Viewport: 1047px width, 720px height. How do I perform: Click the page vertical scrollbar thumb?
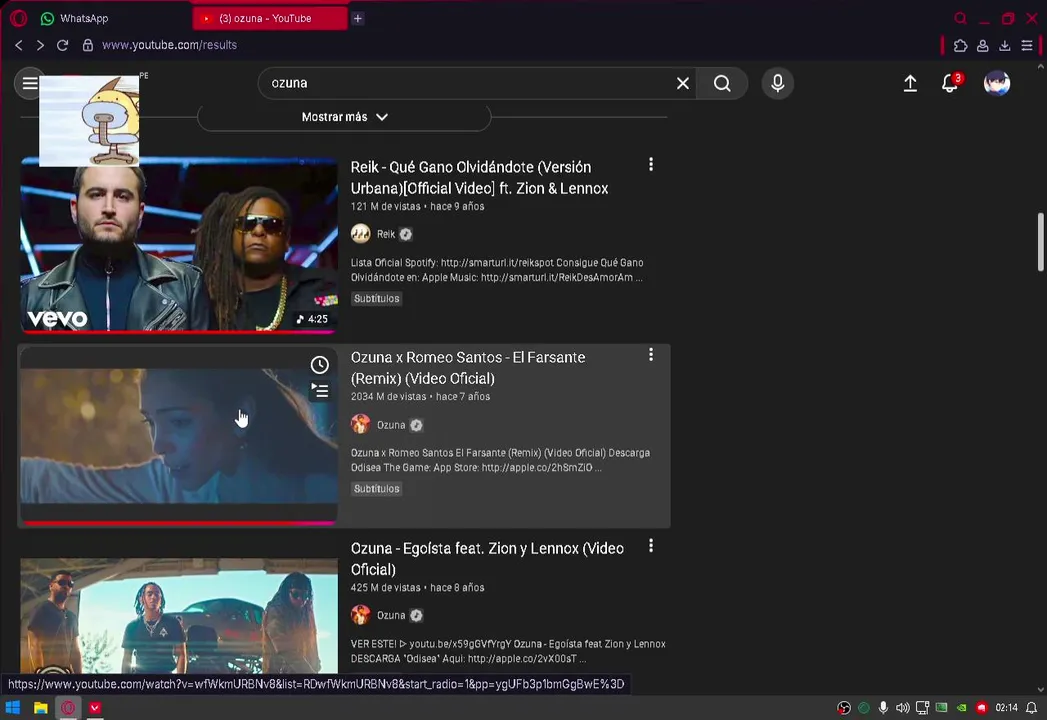(x=1040, y=242)
